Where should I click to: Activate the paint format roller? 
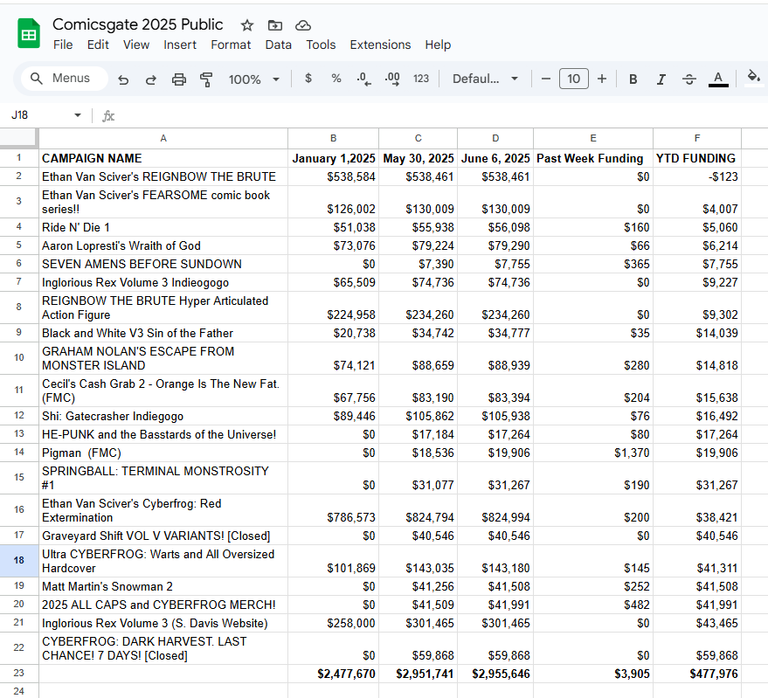[x=206, y=79]
